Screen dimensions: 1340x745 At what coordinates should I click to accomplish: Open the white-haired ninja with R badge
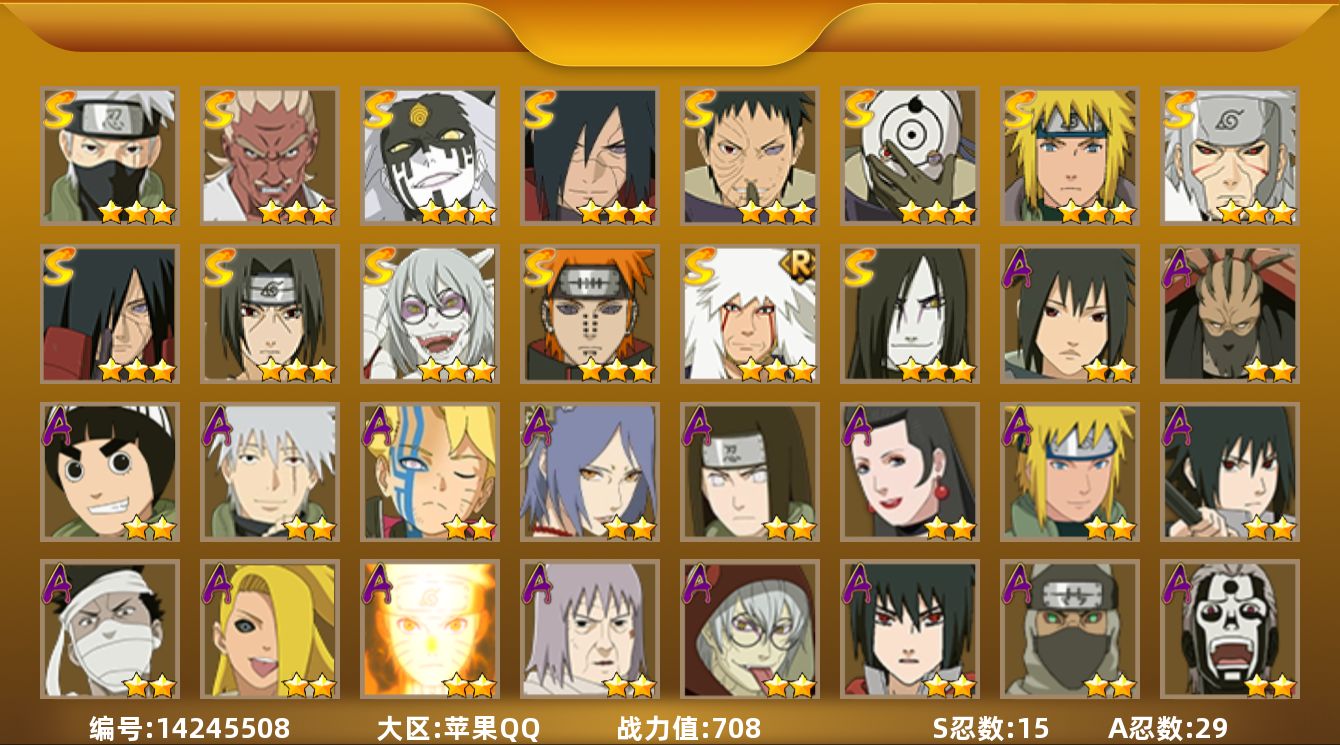tap(750, 314)
